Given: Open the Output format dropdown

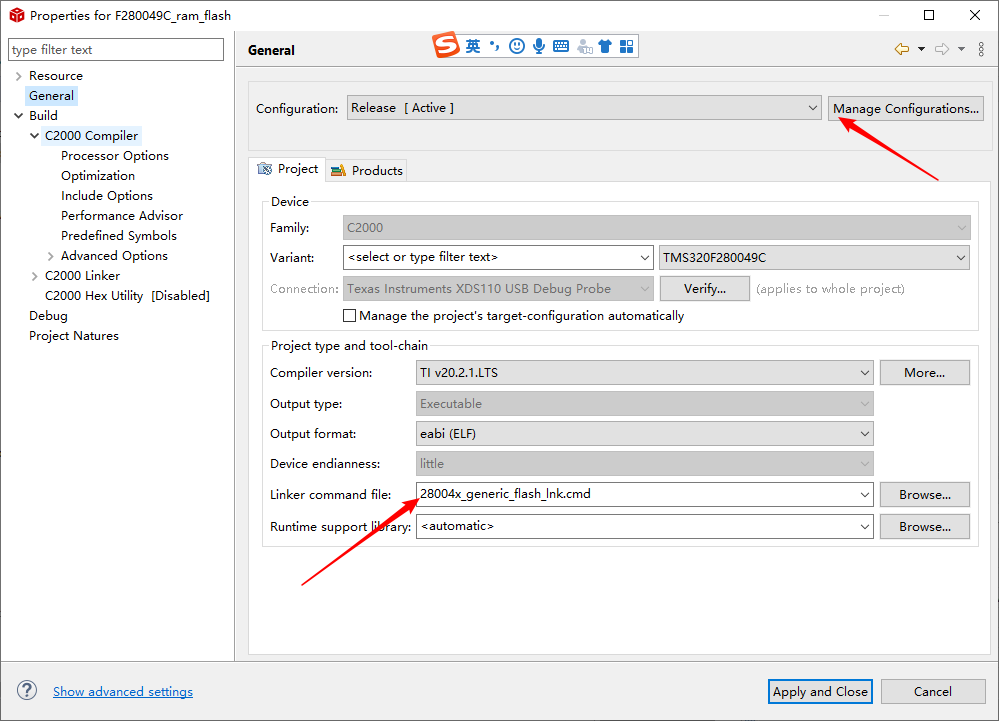Looking at the screenshot, I should tap(644, 434).
